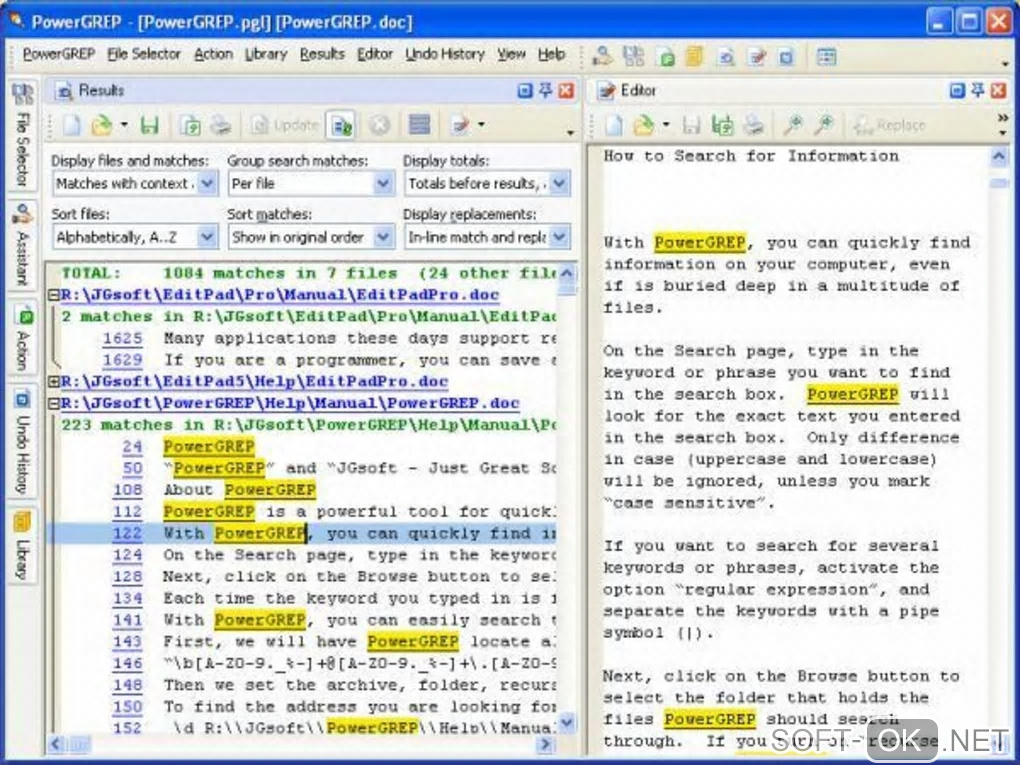Open a file with the Editor toolbar folder icon

643,125
